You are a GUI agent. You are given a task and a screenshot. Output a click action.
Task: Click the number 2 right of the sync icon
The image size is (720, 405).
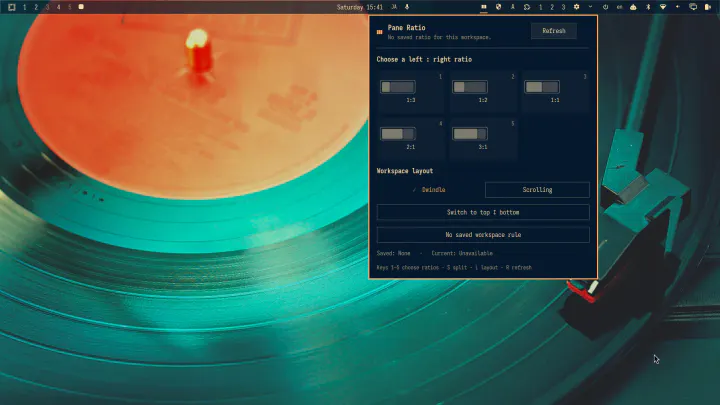click(552, 7)
